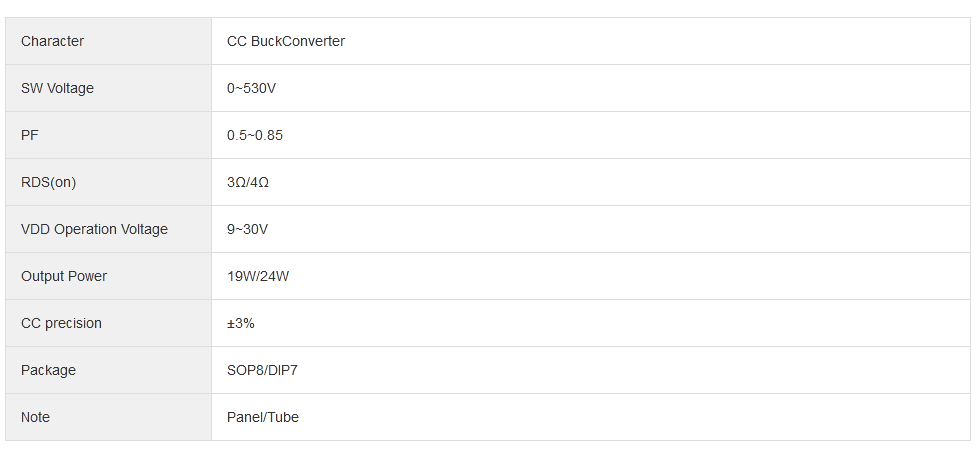Click the Package label cell
The height and width of the screenshot is (449, 980).
coord(48,370)
